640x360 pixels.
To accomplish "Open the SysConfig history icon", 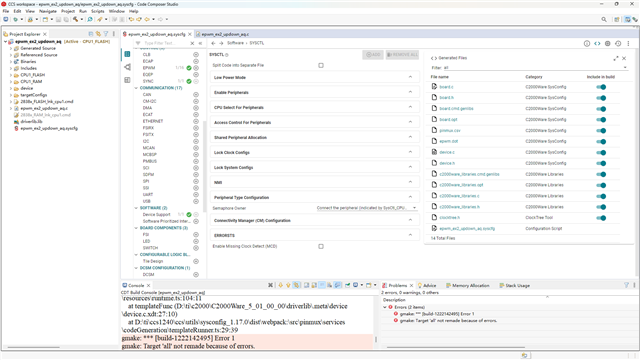I will (x=618, y=43).
